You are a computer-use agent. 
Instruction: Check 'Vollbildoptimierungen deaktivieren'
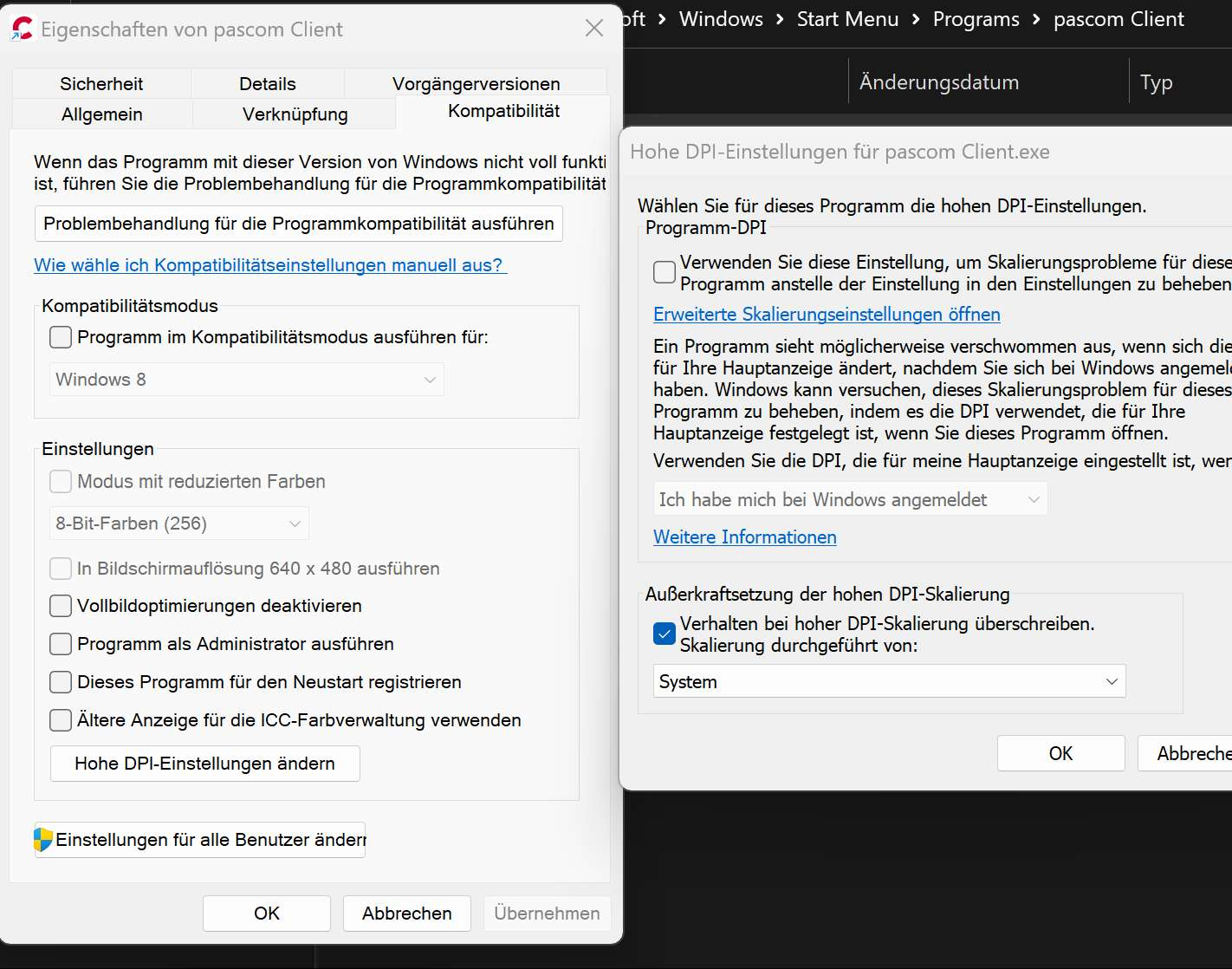[61, 606]
